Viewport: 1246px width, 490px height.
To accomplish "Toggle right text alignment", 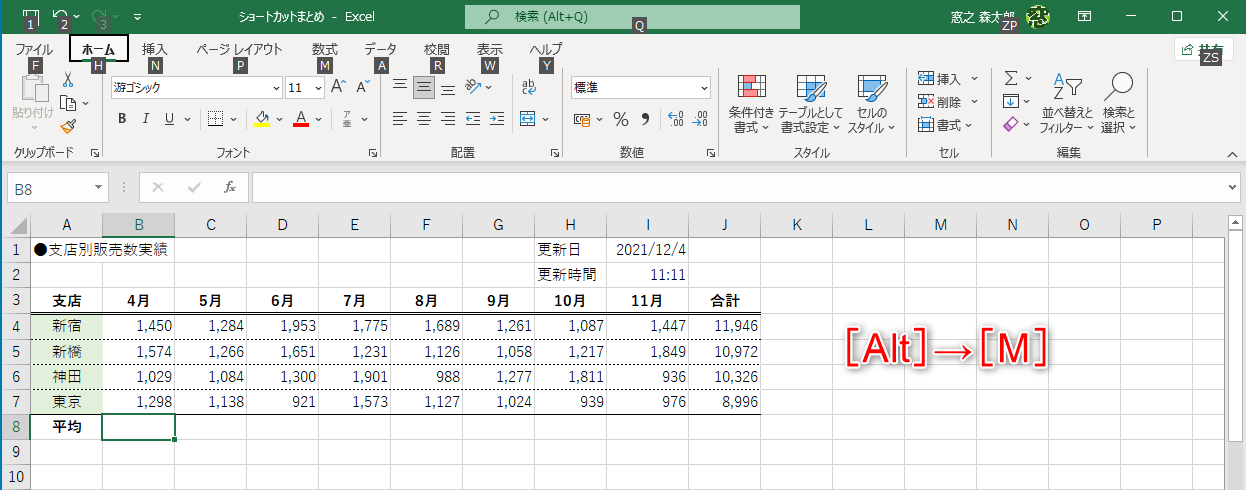I will [448, 119].
